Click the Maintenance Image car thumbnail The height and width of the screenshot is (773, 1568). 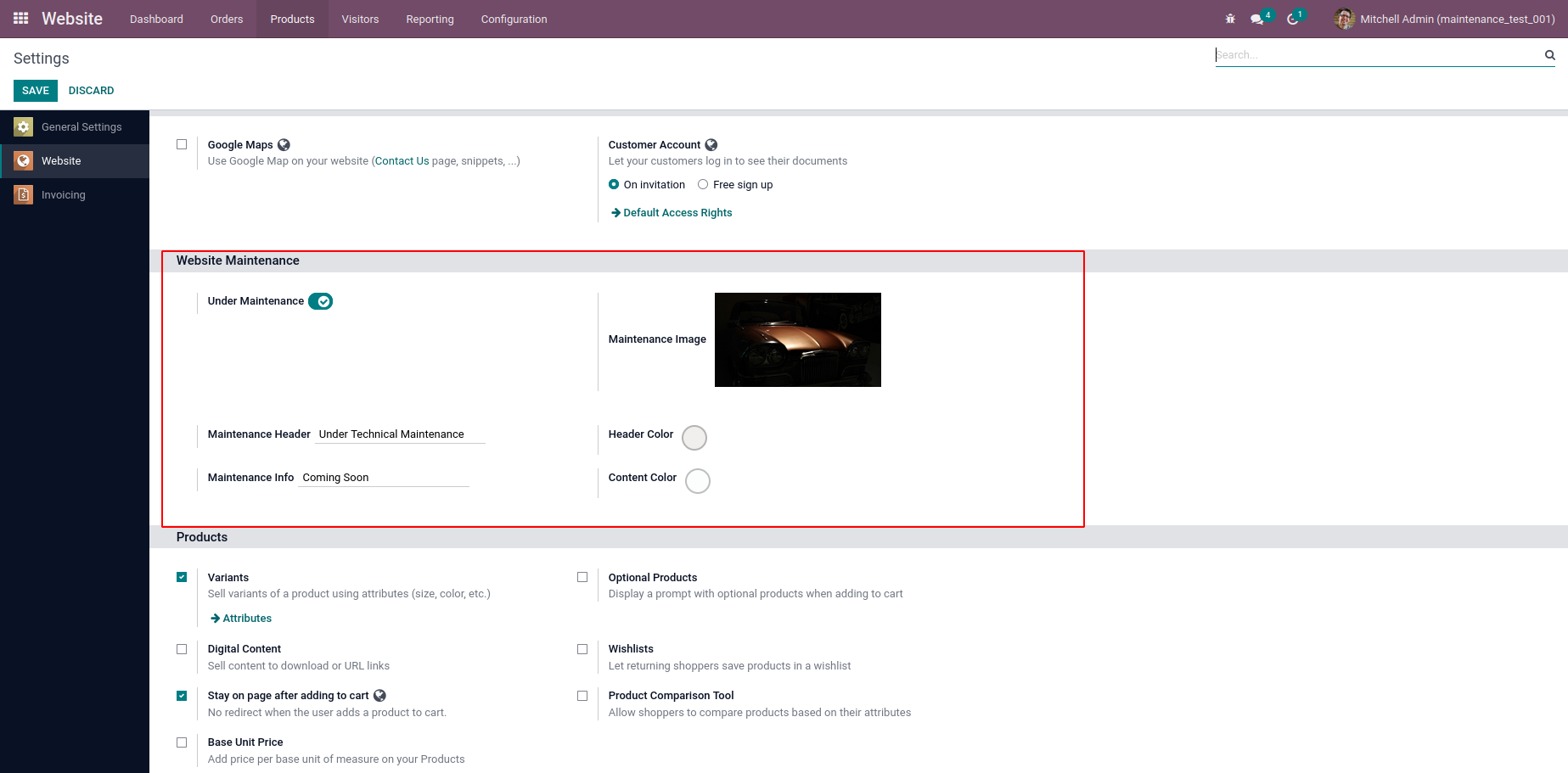(798, 339)
